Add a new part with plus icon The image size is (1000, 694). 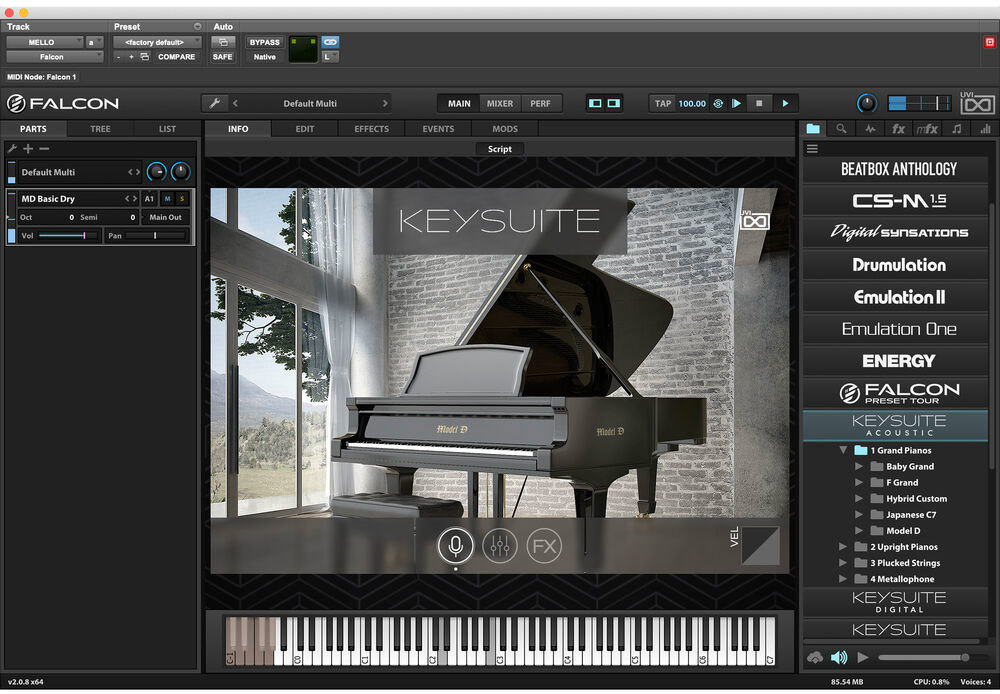click(28, 149)
